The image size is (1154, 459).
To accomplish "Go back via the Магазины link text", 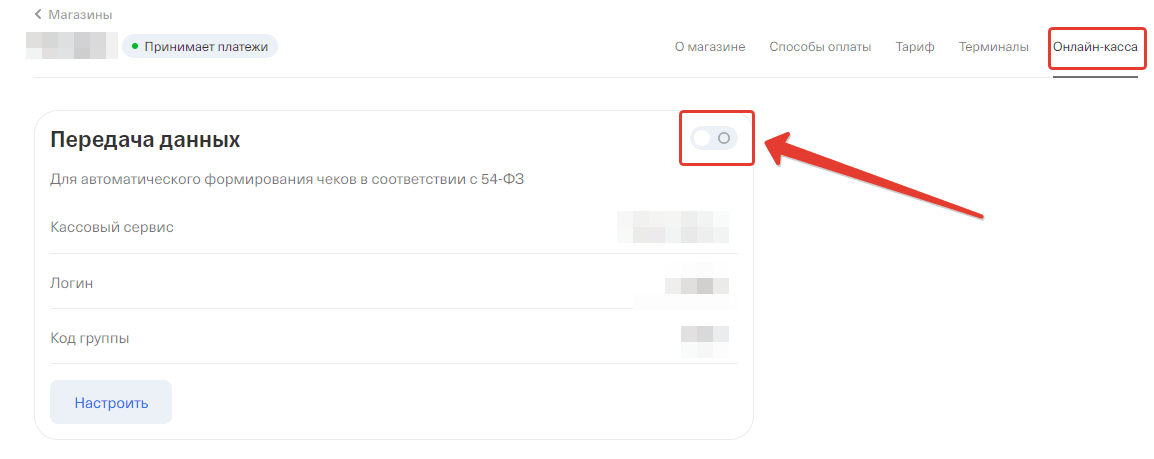I will click(x=80, y=15).
